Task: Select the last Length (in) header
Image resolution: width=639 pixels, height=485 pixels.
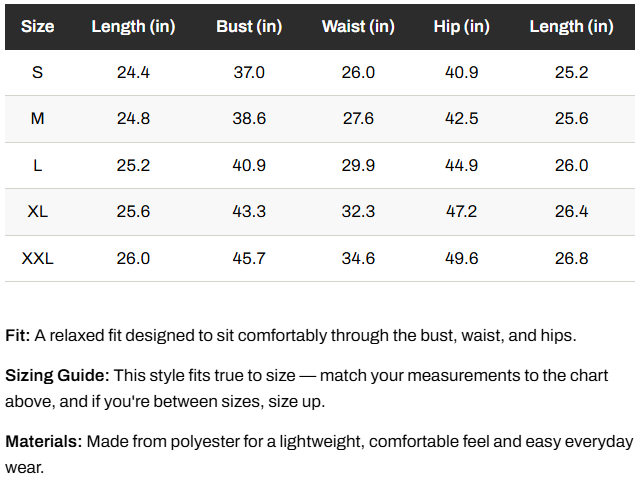Action: click(571, 26)
